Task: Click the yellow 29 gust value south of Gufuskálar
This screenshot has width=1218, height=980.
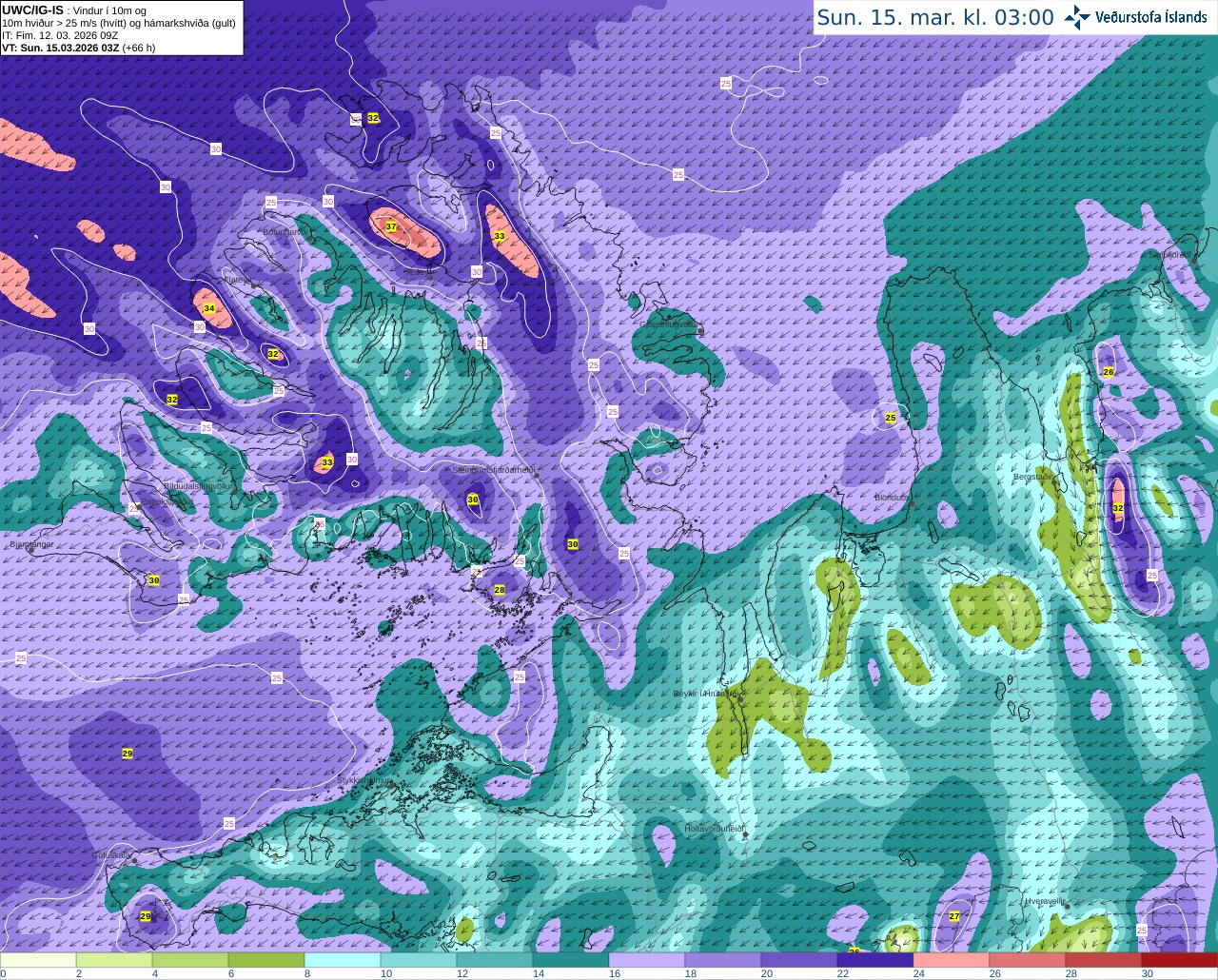Action: coord(146,916)
